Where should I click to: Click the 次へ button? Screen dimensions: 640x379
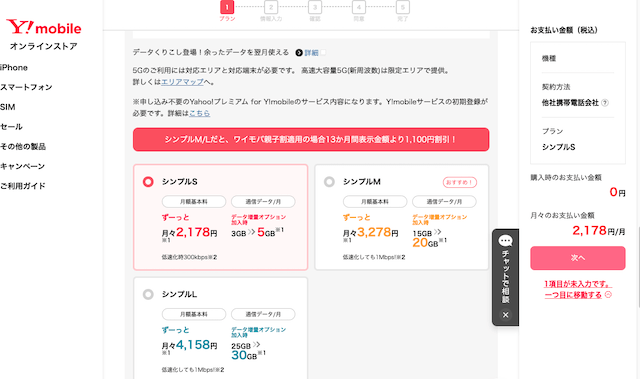click(x=578, y=258)
